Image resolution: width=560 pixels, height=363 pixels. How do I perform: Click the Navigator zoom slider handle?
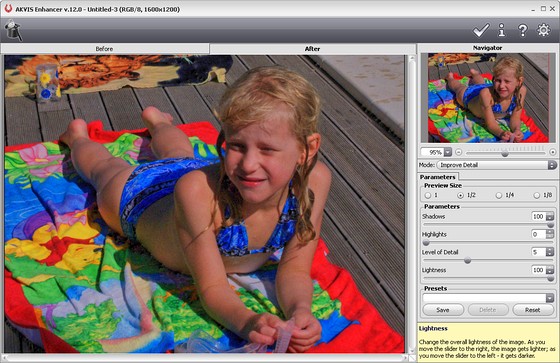[505, 153]
